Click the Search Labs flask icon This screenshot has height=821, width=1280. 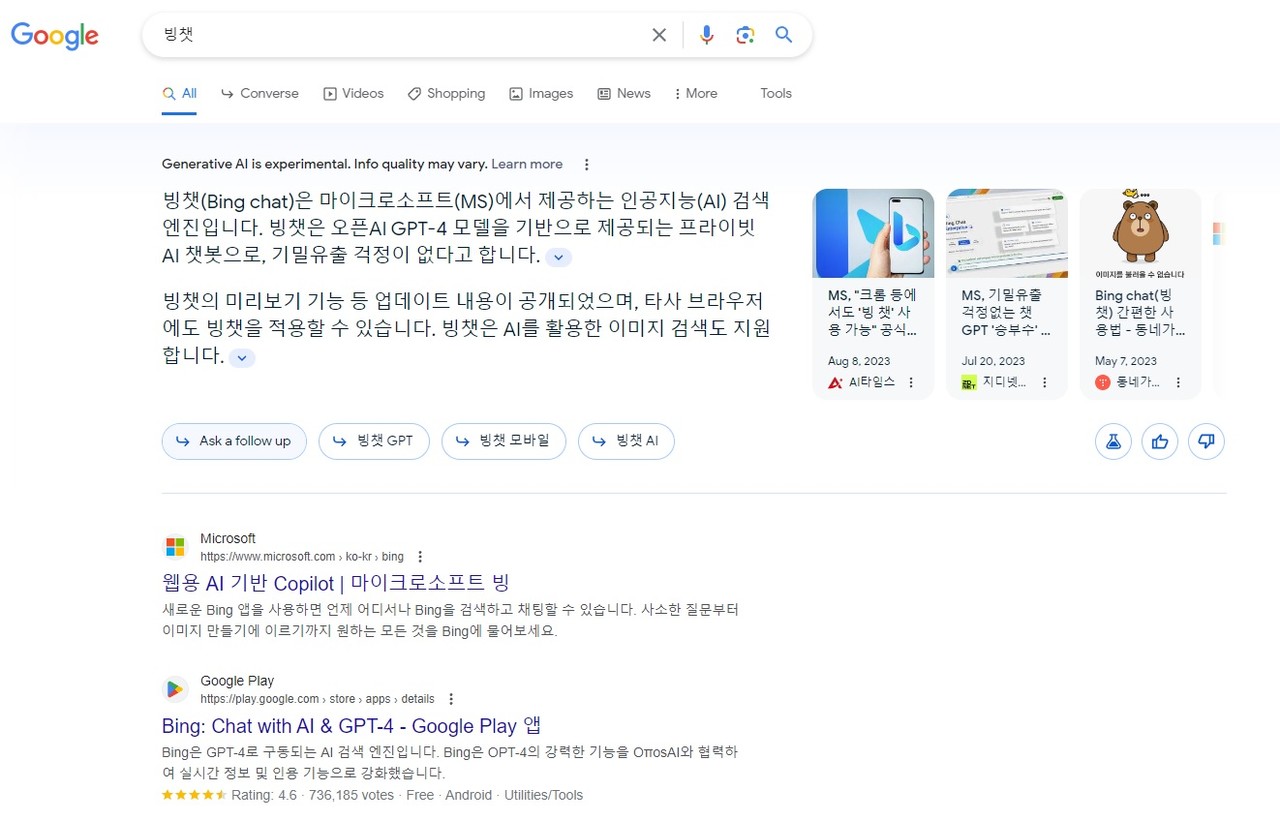[1113, 441]
